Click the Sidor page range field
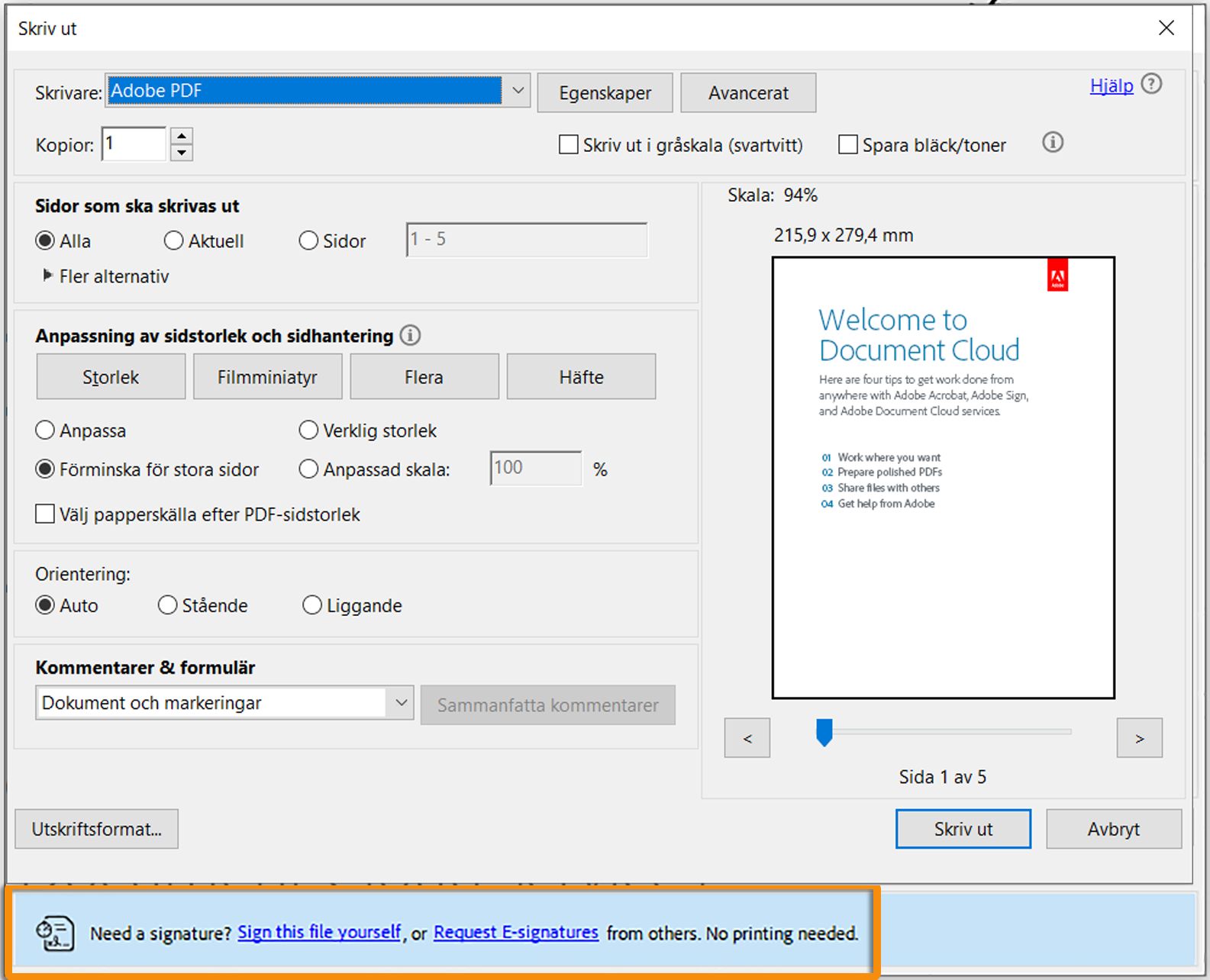The width and height of the screenshot is (1210, 980). (527, 240)
